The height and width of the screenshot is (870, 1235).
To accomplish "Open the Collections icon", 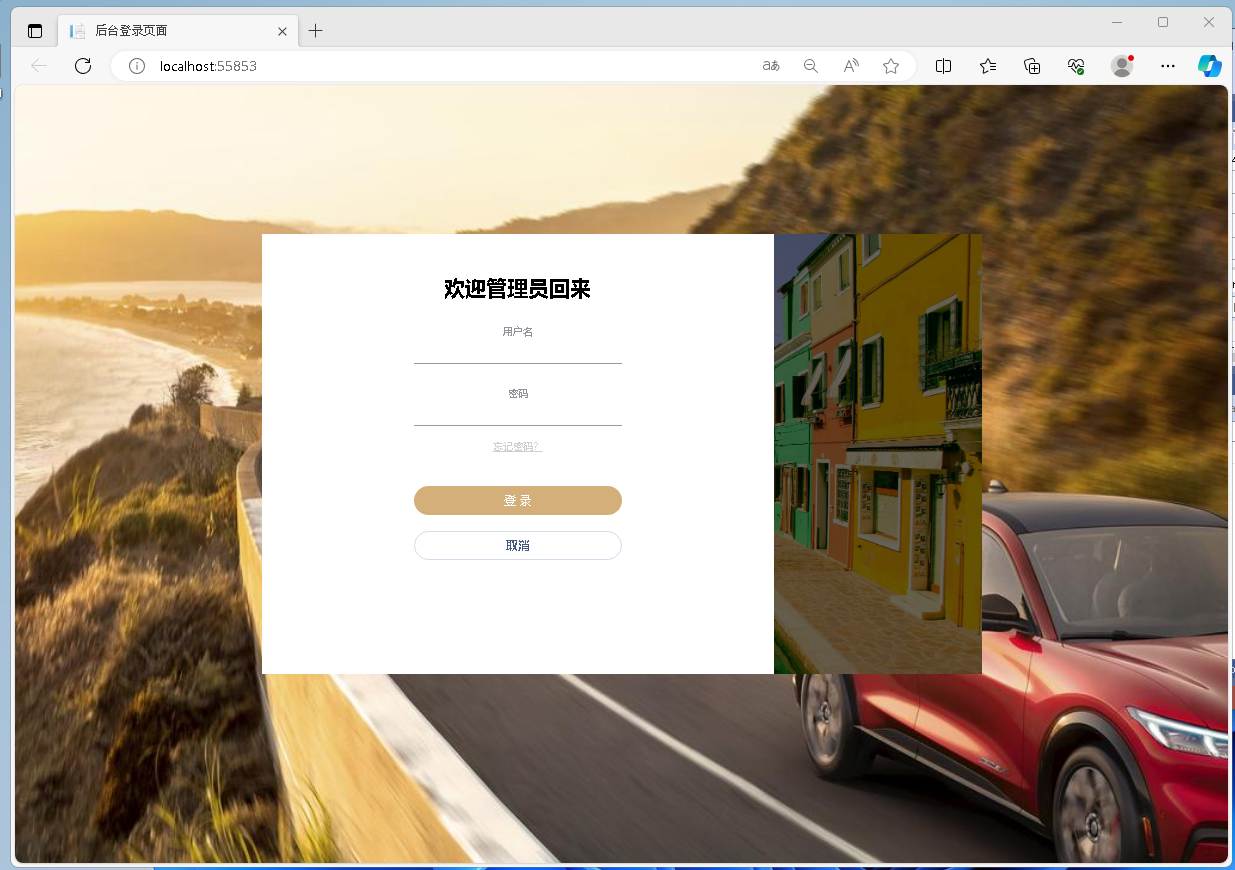I will [x=1032, y=66].
